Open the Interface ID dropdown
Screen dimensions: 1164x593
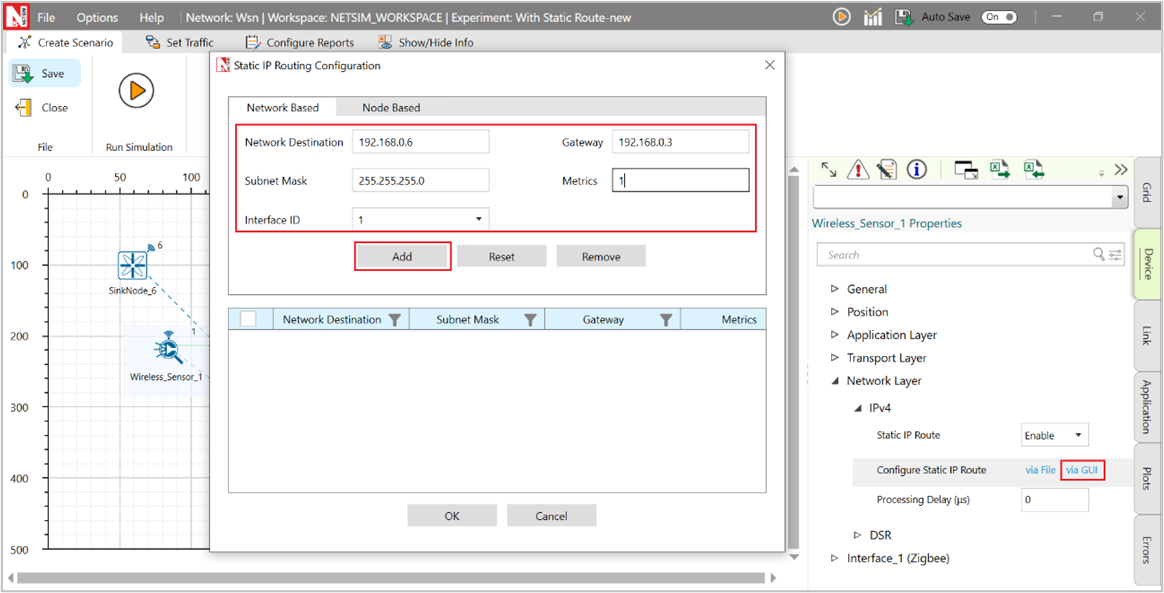tap(420, 219)
